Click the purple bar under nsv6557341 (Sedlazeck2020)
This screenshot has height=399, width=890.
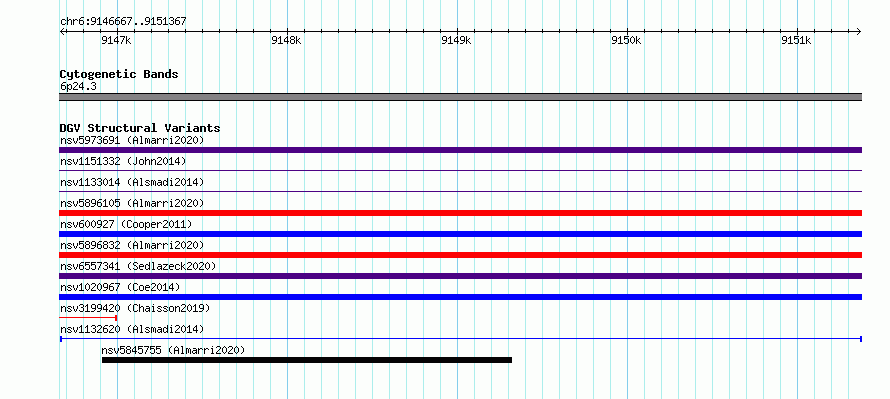460,276
